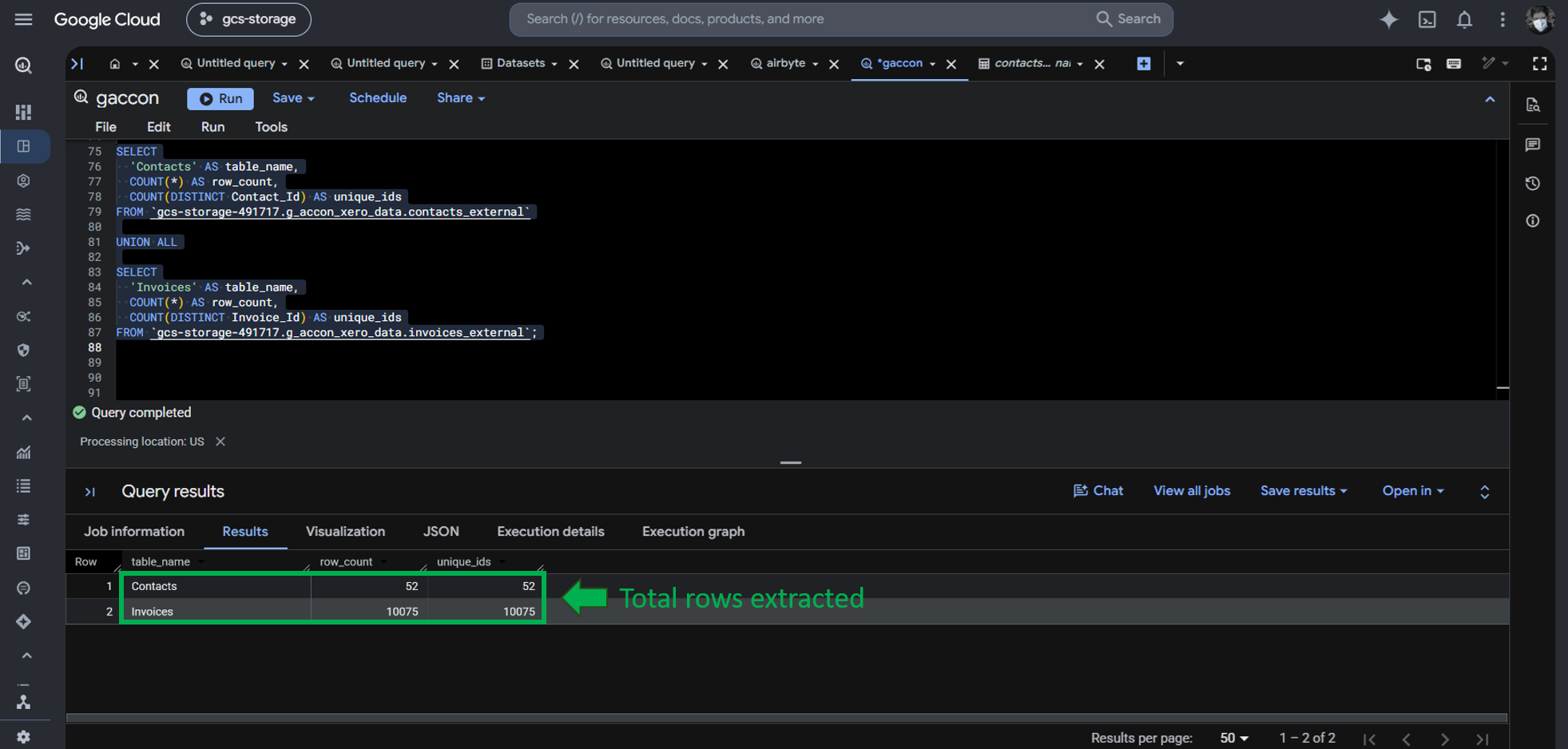Click the horizontal results scrollbar
Screen dimensions: 1568x749
[x=786, y=718]
